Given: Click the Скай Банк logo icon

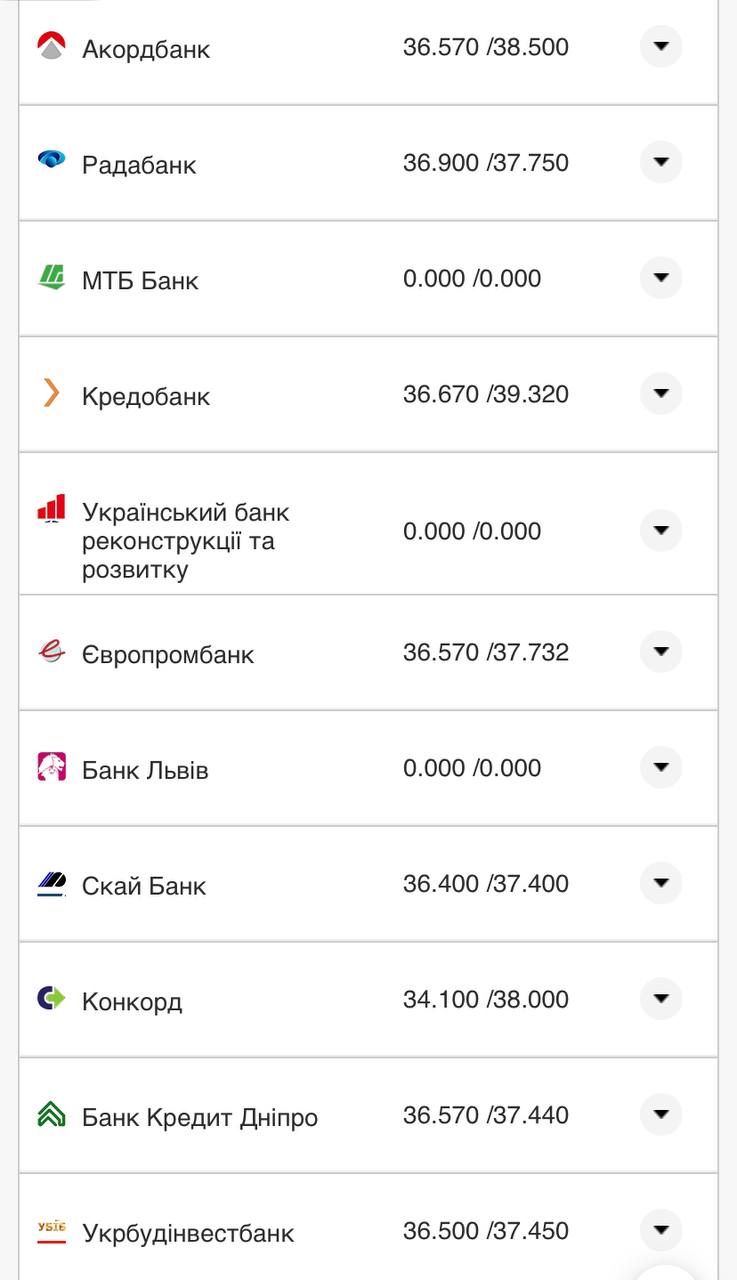Looking at the screenshot, I should (51, 883).
